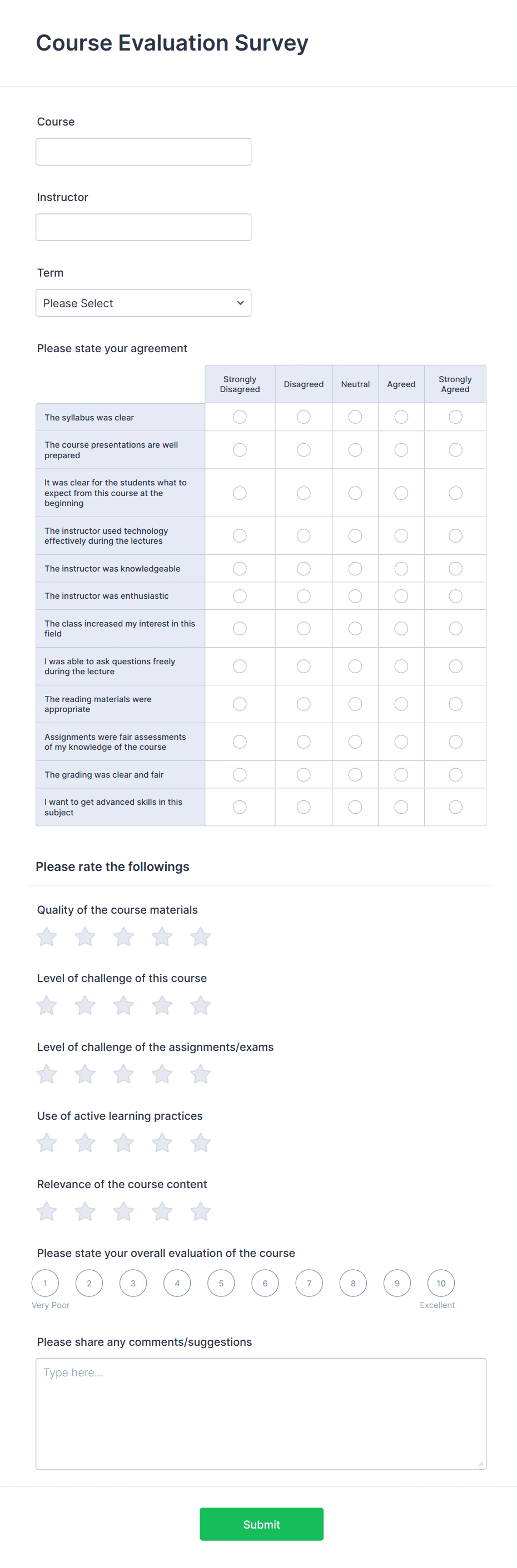Click the Course input field
The height and width of the screenshot is (1568, 517).
point(143,151)
